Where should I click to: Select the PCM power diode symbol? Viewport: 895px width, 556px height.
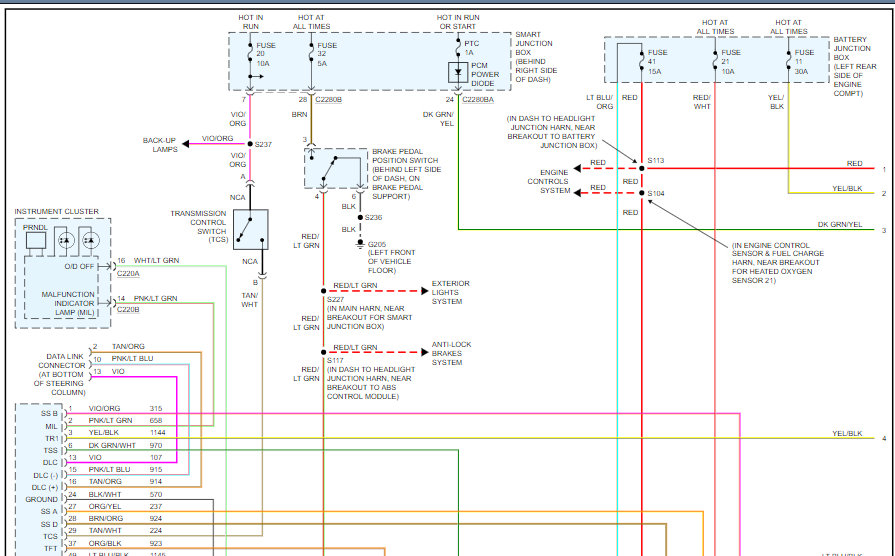(458, 71)
